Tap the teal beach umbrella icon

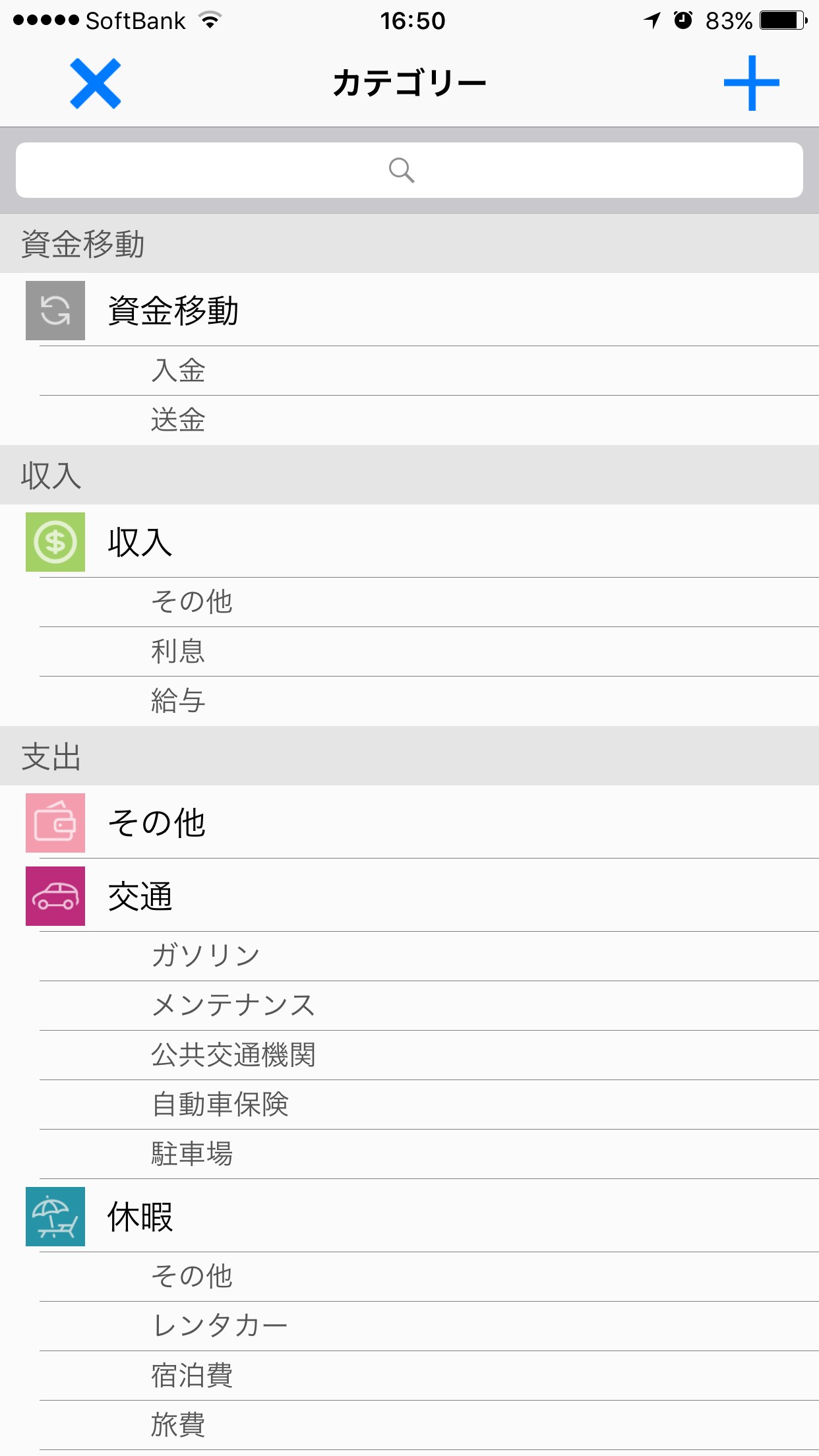(55, 1217)
